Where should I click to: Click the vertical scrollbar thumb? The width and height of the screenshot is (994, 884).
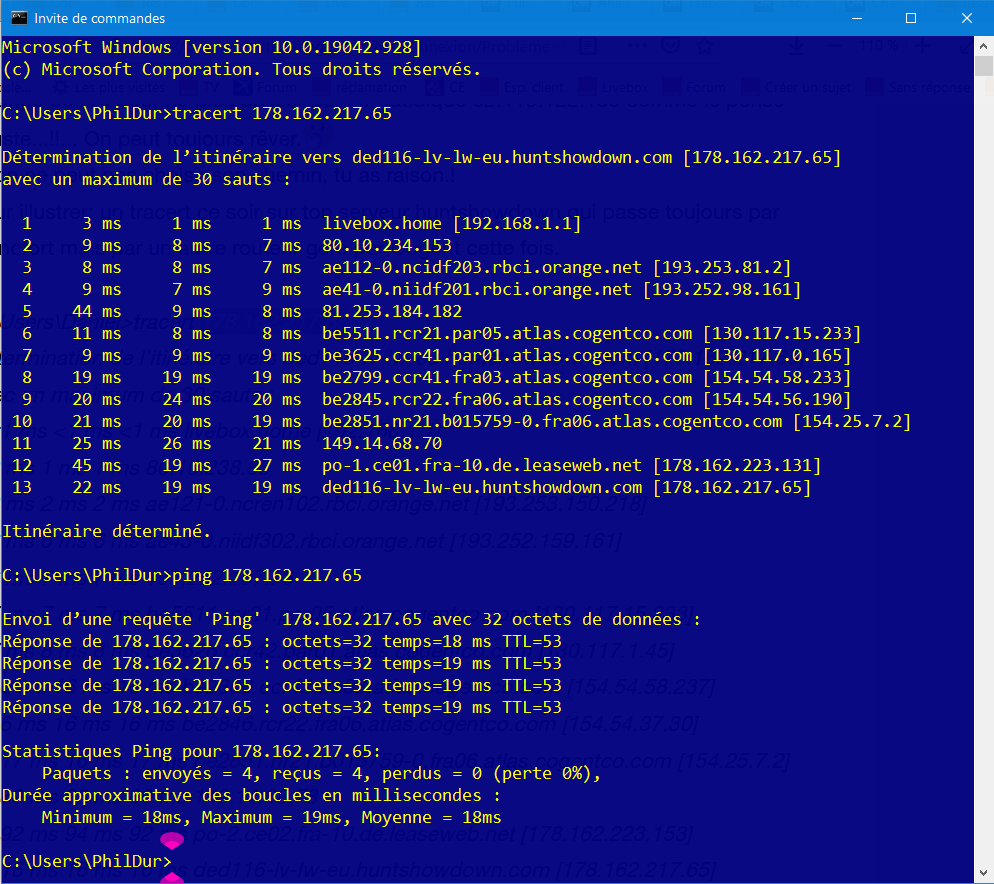coord(983,66)
